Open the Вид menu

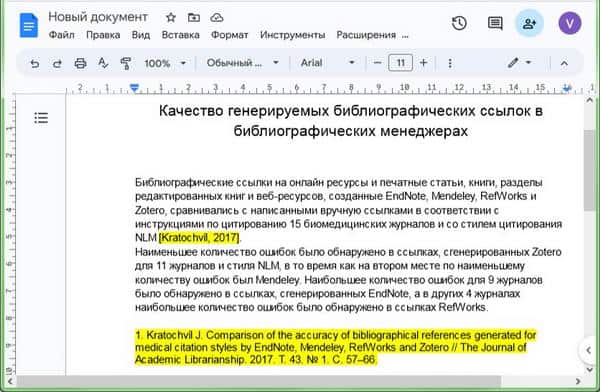141,35
